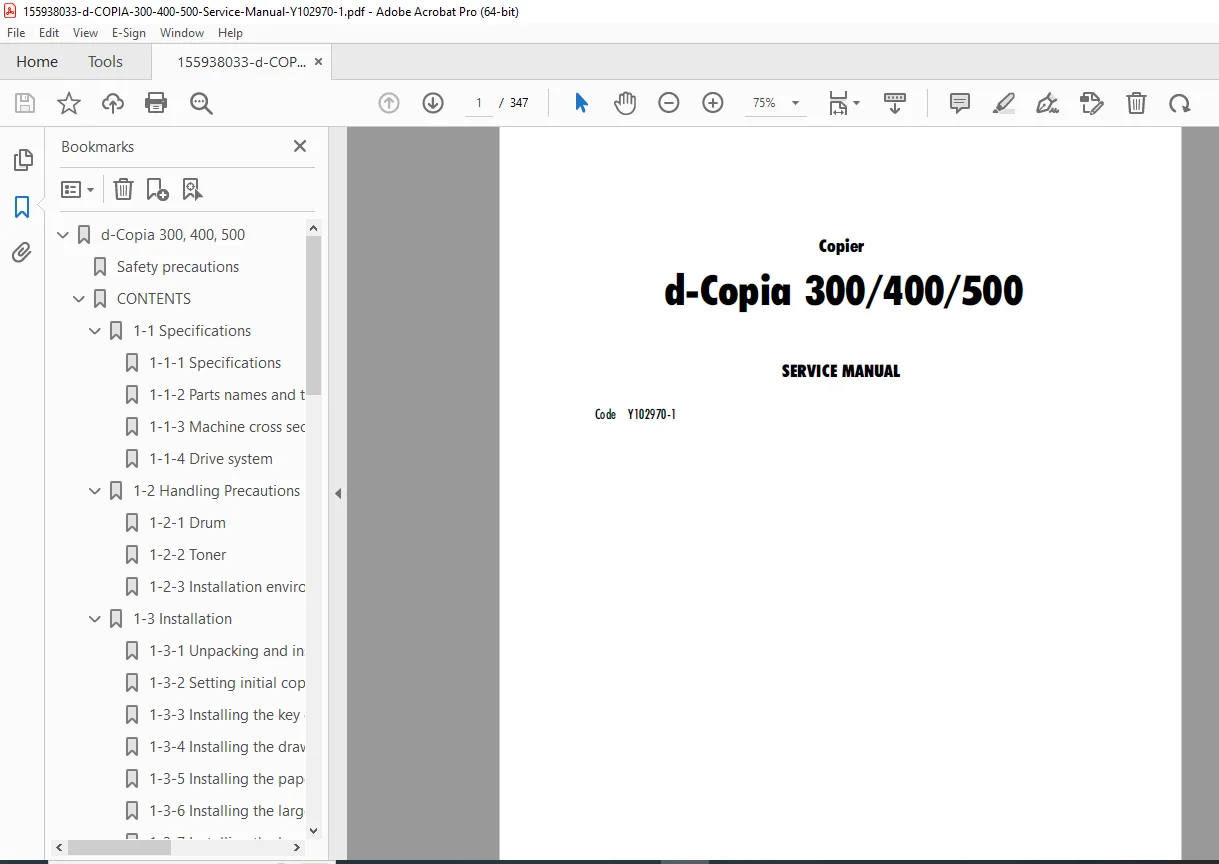
Task: Delete page with toolbar trash icon
Action: (x=1136, y=103)
